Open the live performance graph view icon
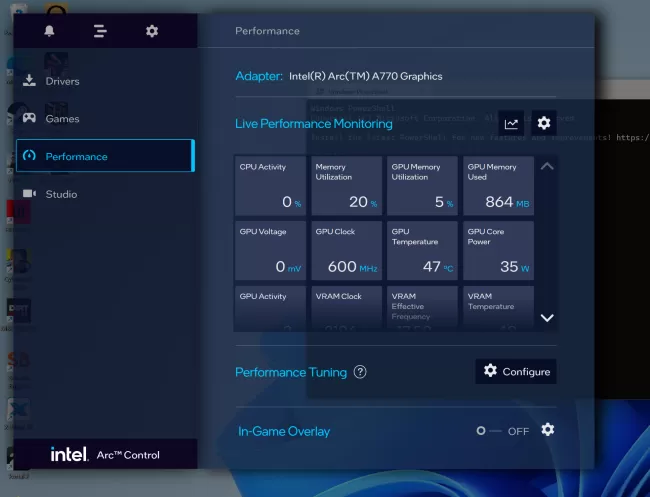Image resolution: width=650 pixels, height=497 pixels. [512, 124]
